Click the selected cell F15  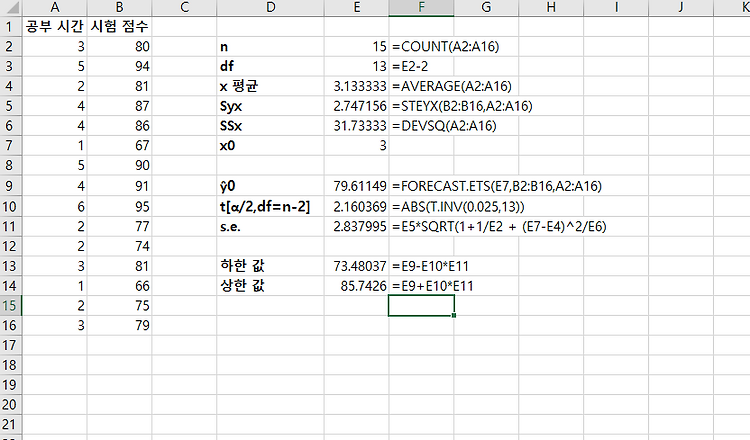tap(421, 305)
